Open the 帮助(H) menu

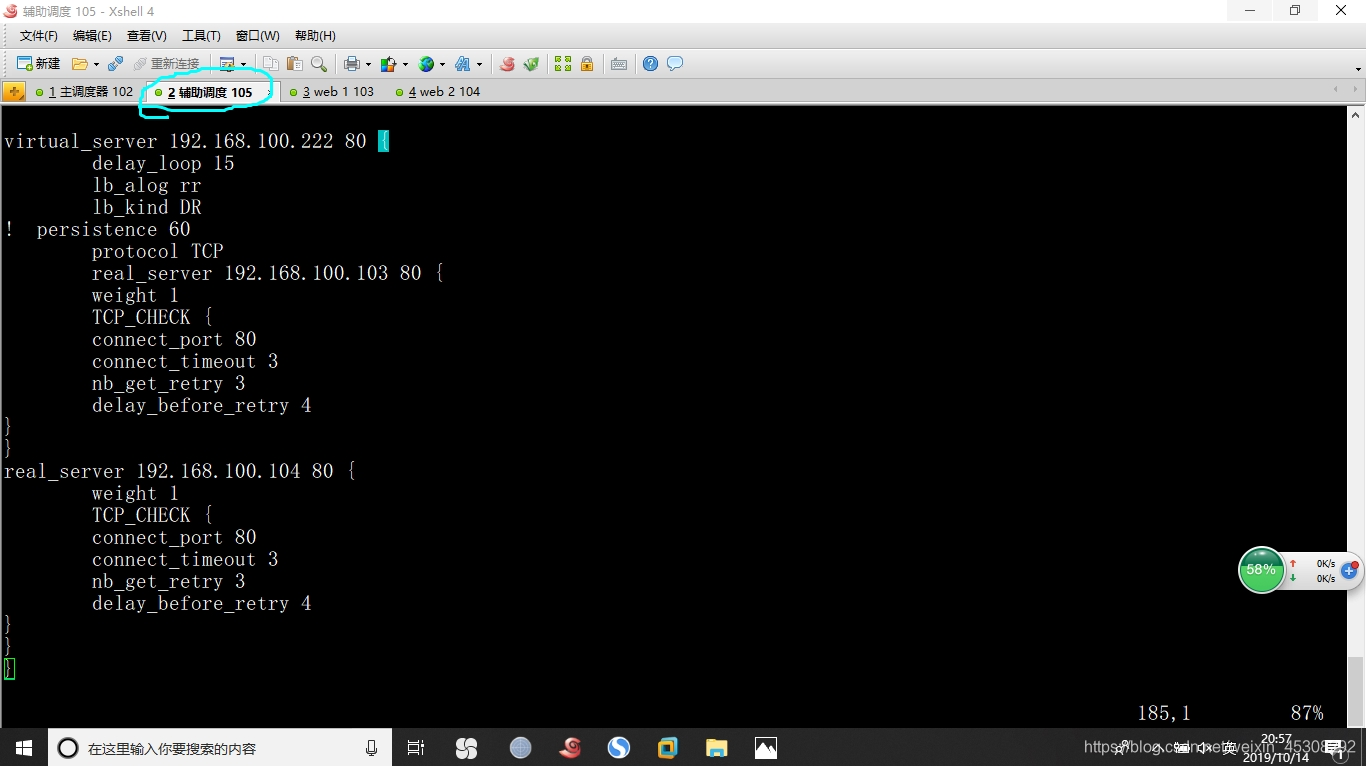(x=315, y=36)
